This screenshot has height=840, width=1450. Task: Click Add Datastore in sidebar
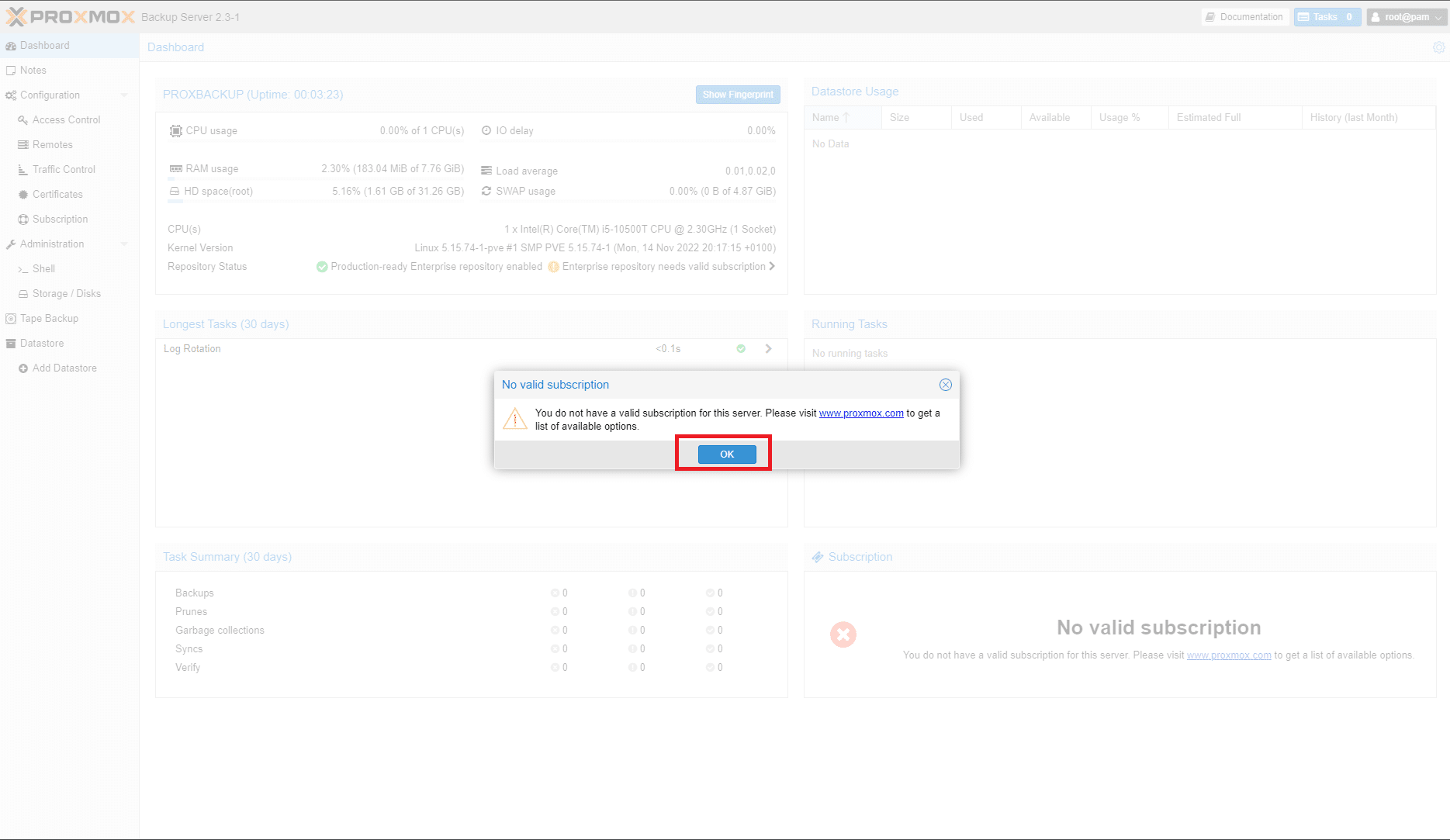point(69,368)
